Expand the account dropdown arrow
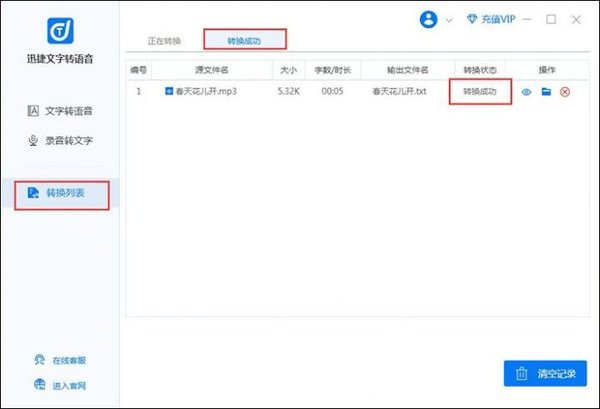This screenshot has width=600, height=409. pos(449,20)
